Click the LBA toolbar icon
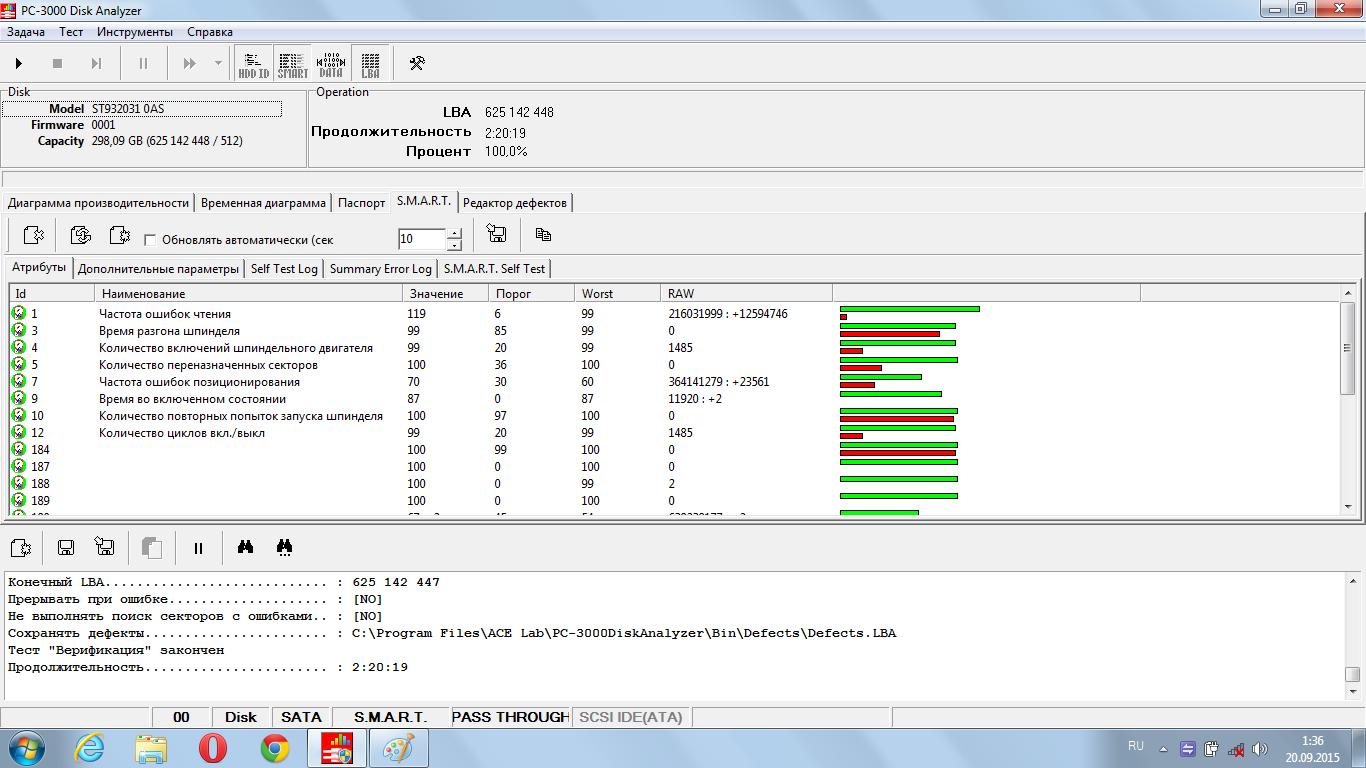The height and width of the screenshot is (768, 1366). pos(370,64)
